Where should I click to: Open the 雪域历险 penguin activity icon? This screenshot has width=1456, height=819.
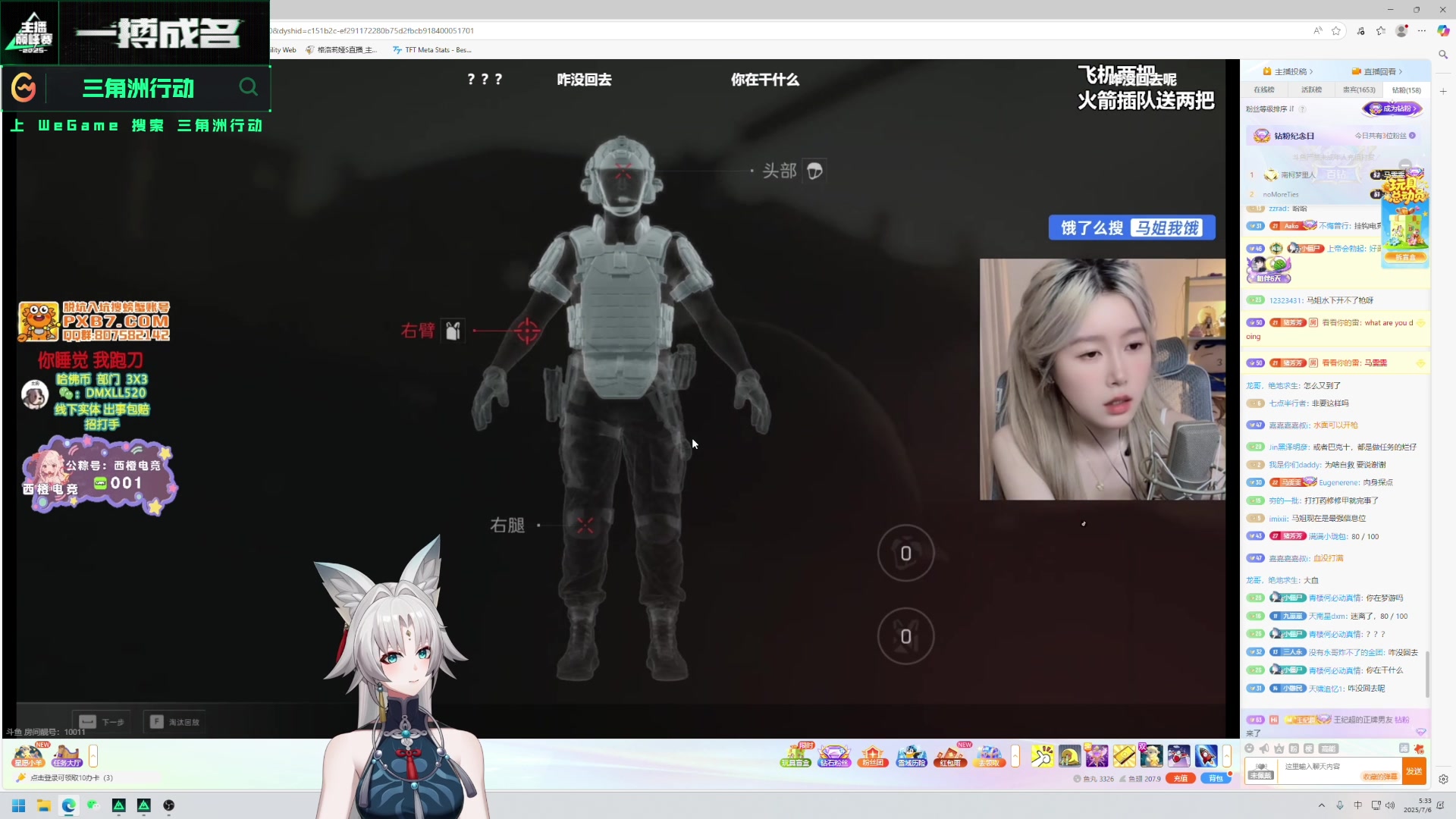912,755
